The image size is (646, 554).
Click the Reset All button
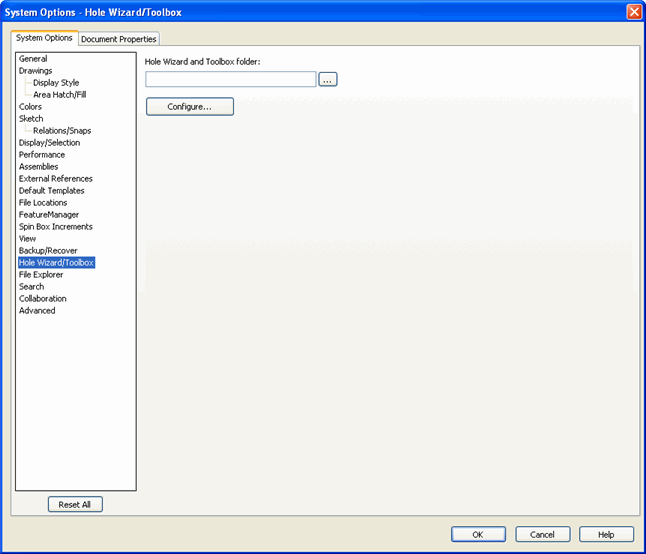[x=75, y=505]
